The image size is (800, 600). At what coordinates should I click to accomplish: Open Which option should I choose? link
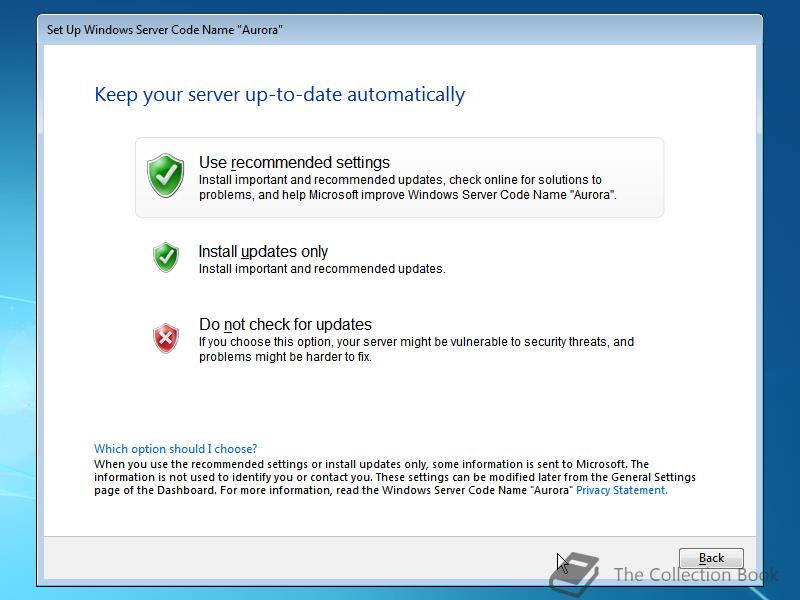[x=176, y=449]
